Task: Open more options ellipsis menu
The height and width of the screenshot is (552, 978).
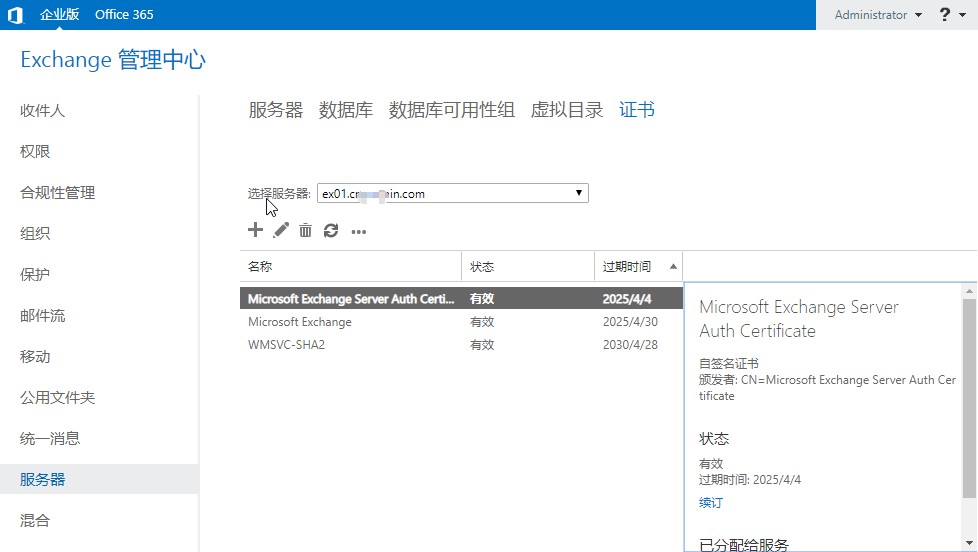Action: 359,232
